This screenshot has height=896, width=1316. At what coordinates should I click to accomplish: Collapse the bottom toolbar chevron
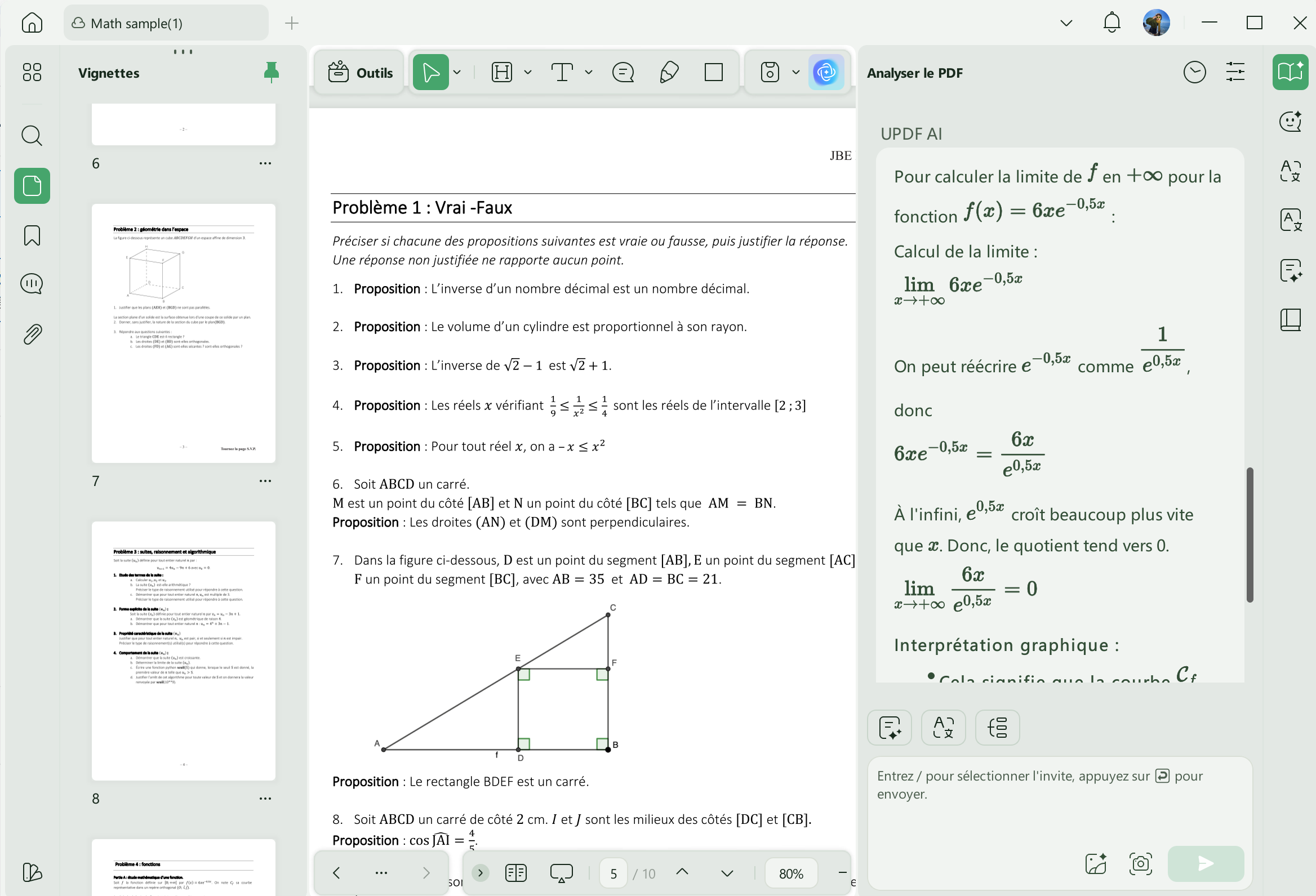[x=480, y=873]
